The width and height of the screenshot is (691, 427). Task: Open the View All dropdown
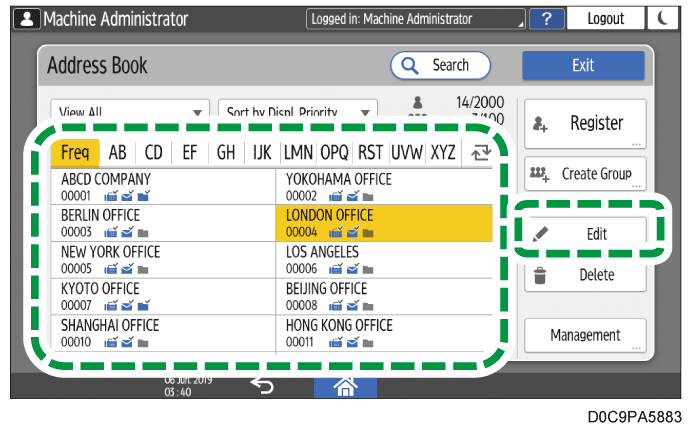(129, 112)
